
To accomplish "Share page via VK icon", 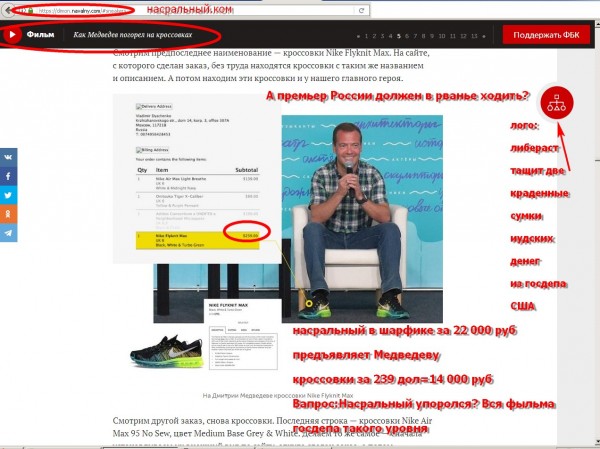I will [8, 157].
